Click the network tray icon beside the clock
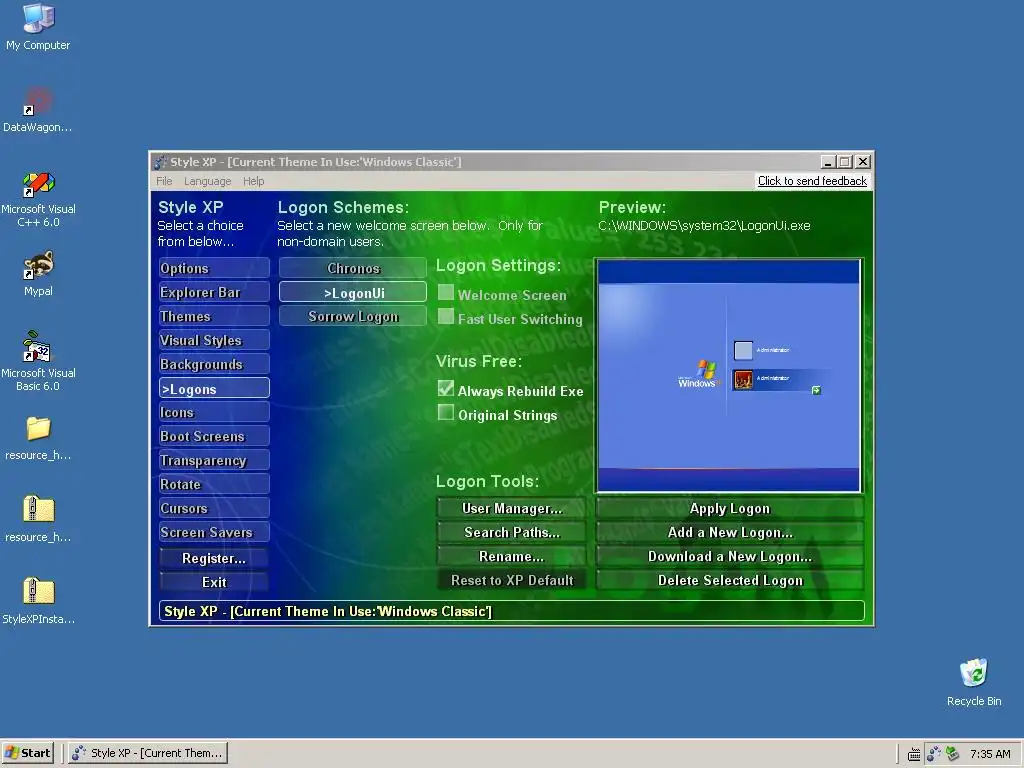This screenshot has height=768, width=1024. (953, 754)
